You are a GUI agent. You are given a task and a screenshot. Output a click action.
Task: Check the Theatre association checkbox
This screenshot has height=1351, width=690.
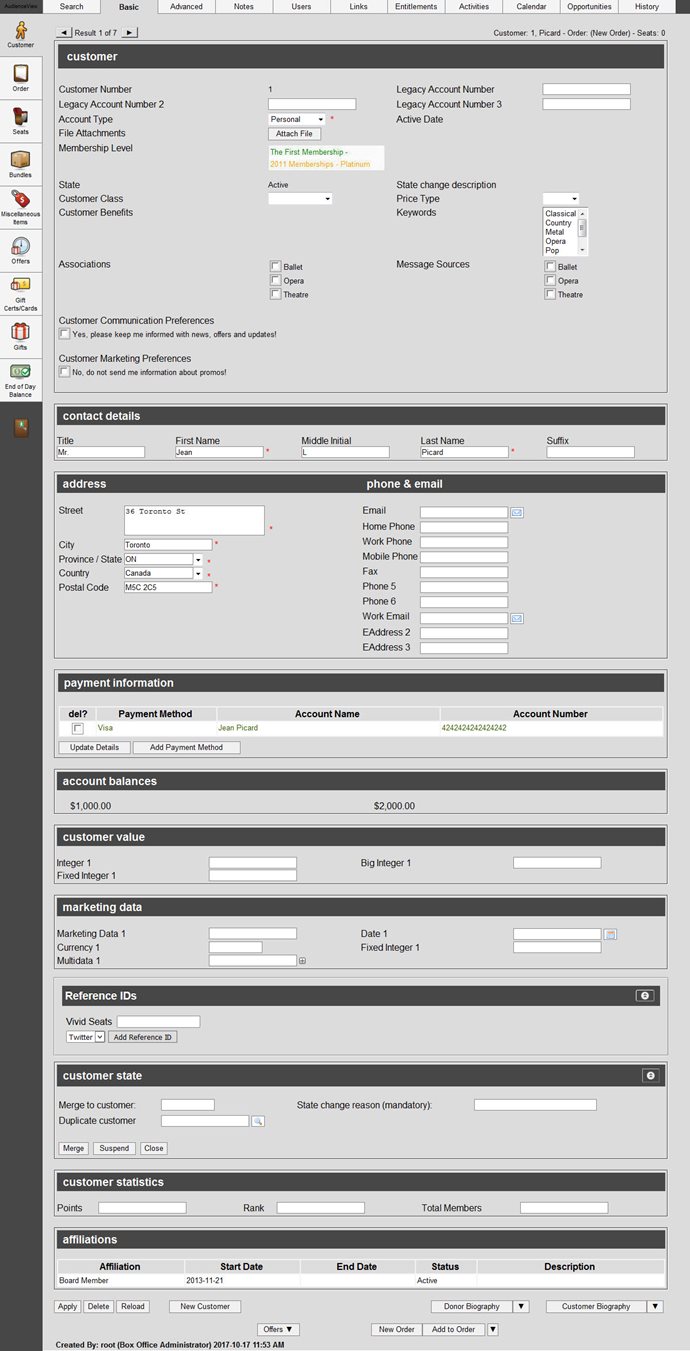tap(275, 295)
